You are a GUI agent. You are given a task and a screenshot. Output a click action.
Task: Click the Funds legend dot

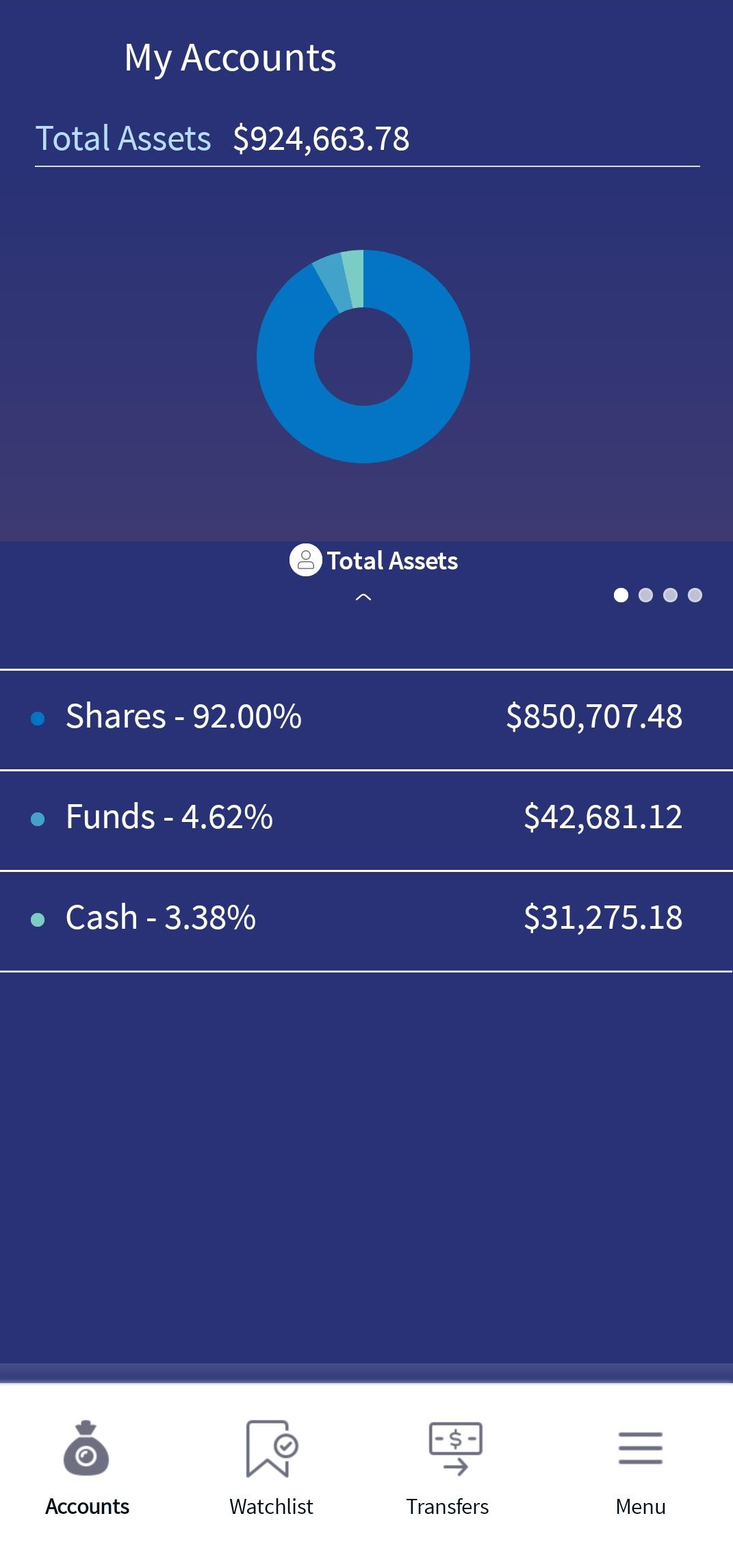pos(38,819)
